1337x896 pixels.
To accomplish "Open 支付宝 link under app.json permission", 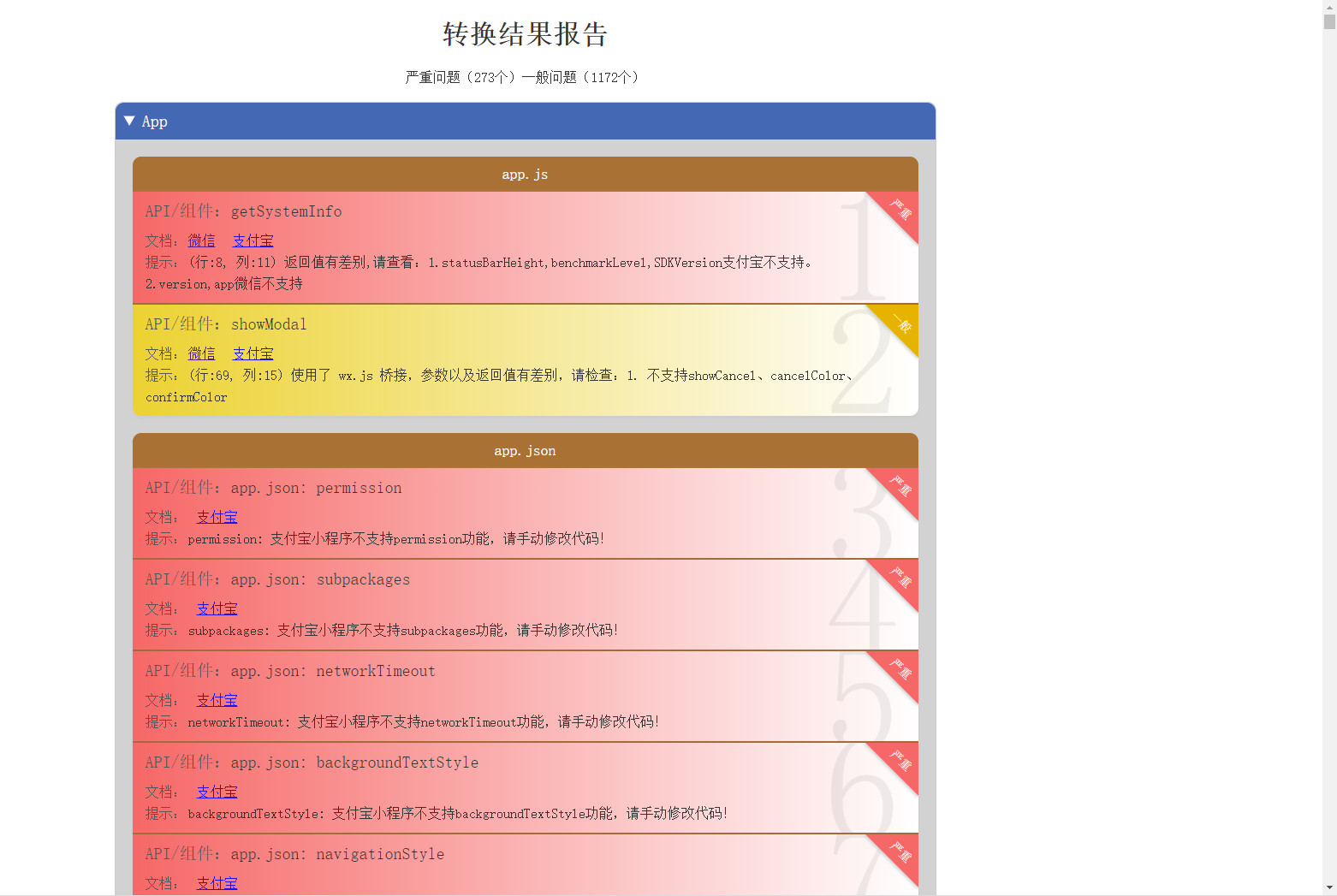I will click(217, 517).
